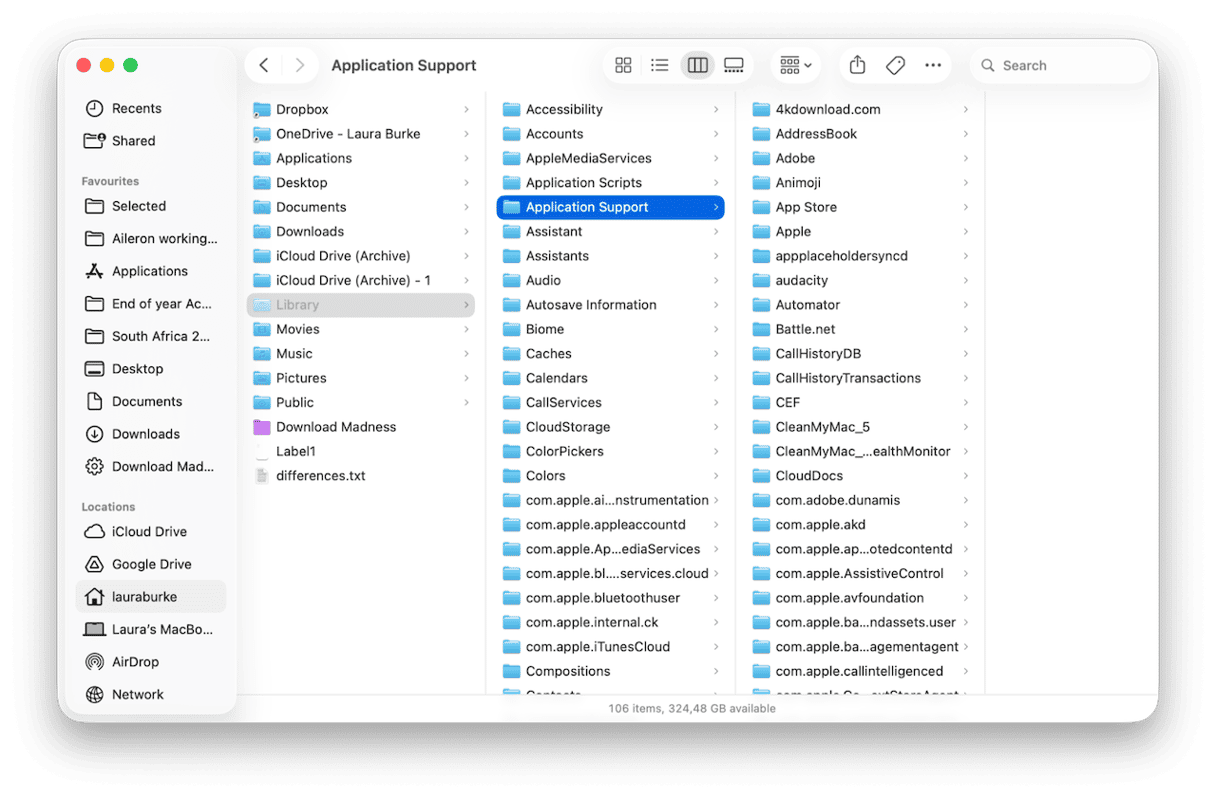Open the Tags icon in the toolbar
1216x798 pixels.
(895, 64)
